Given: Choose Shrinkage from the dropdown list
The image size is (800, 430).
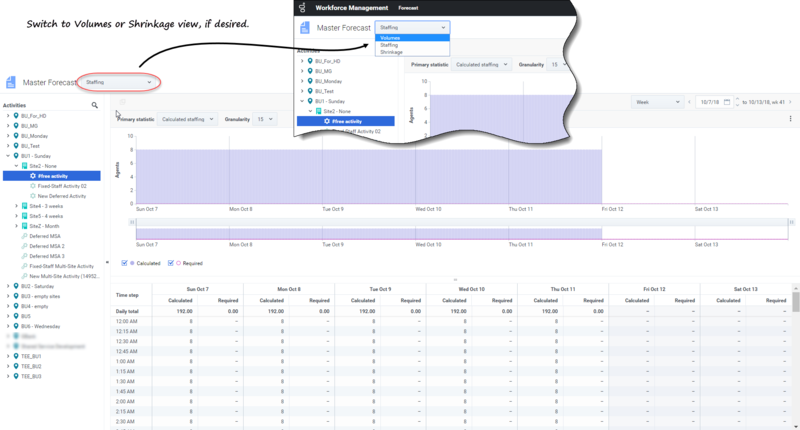Looking at the screenshot, I should (391, 52).
